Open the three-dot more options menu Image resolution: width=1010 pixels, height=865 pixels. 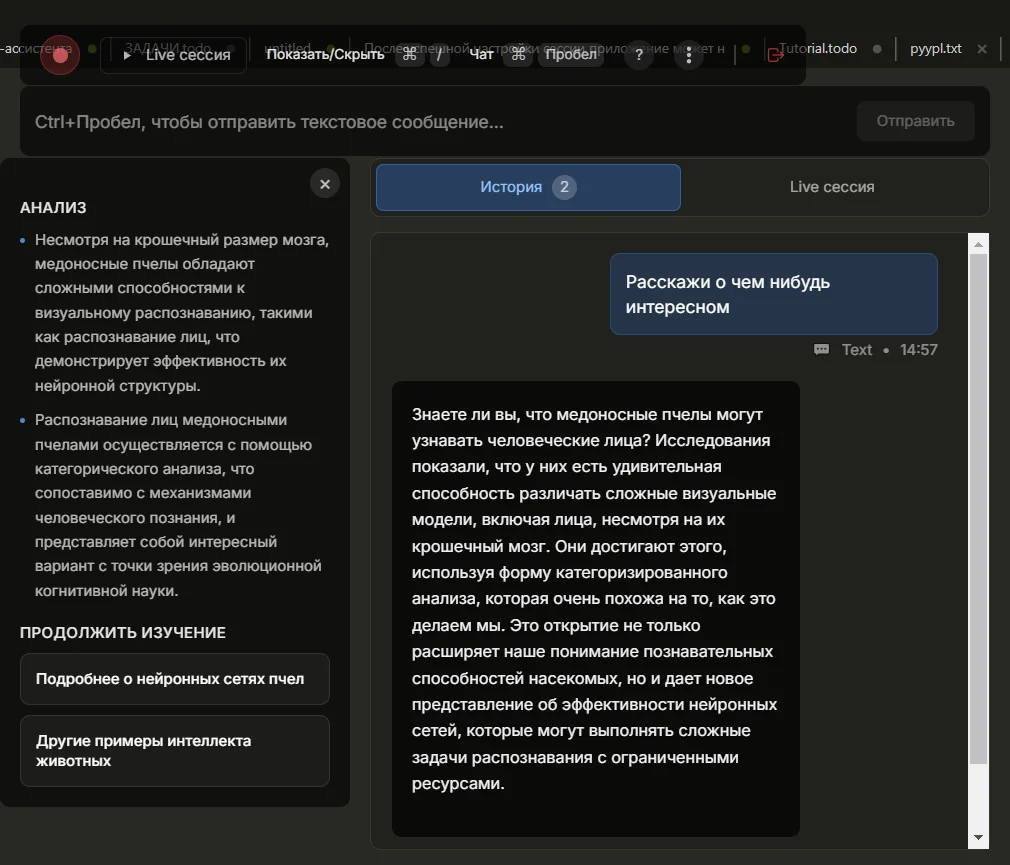coord(688,55)
